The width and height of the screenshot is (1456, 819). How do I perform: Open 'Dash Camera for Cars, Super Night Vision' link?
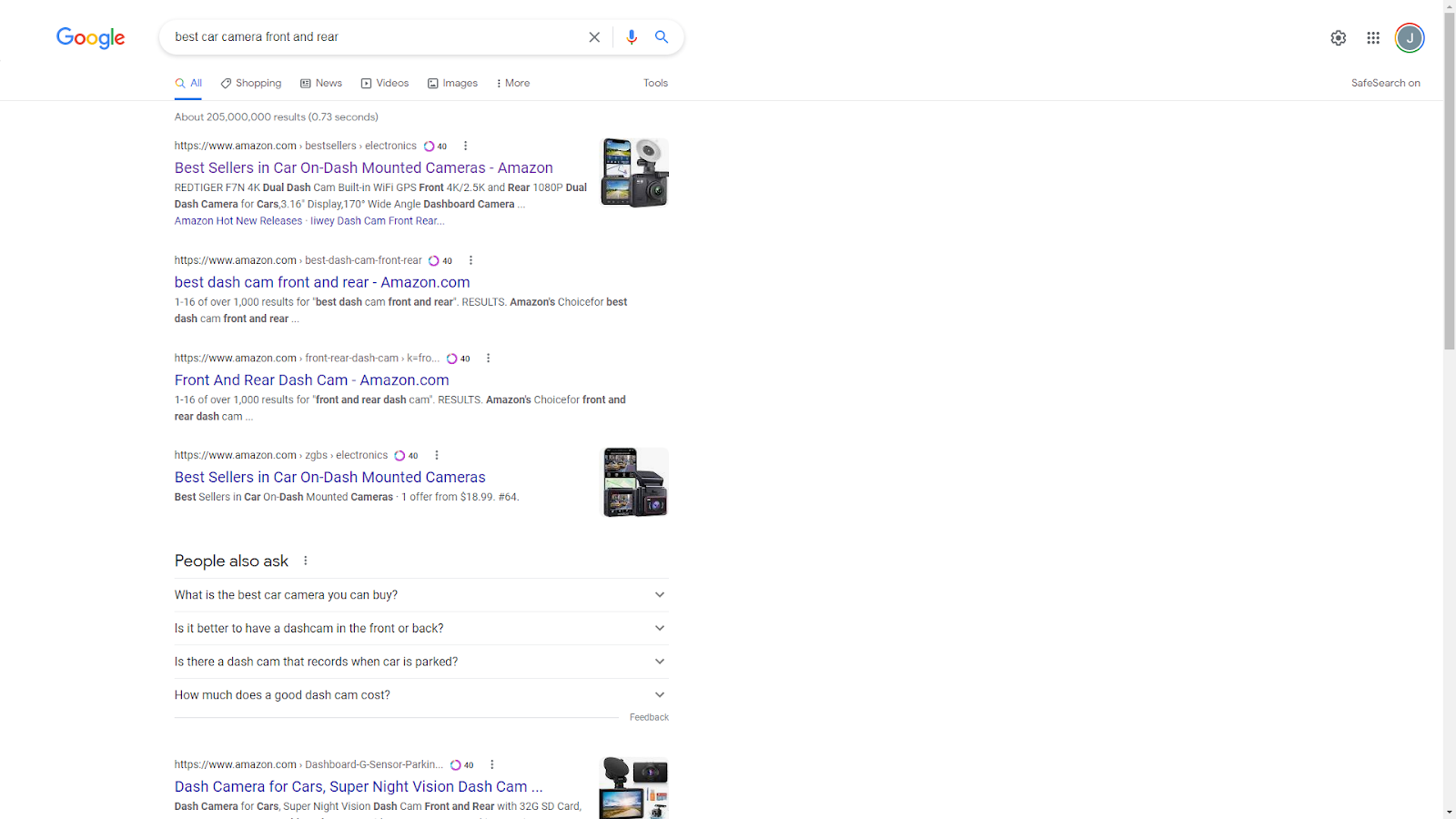(359, 787)
